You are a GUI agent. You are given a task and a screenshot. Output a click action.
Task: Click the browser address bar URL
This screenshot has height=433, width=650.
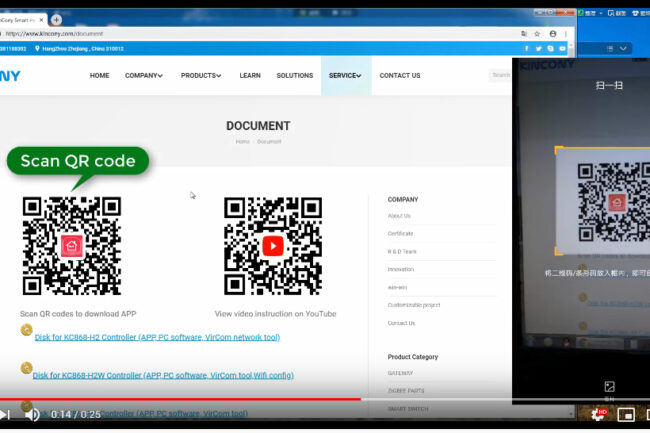pos(54,34)
